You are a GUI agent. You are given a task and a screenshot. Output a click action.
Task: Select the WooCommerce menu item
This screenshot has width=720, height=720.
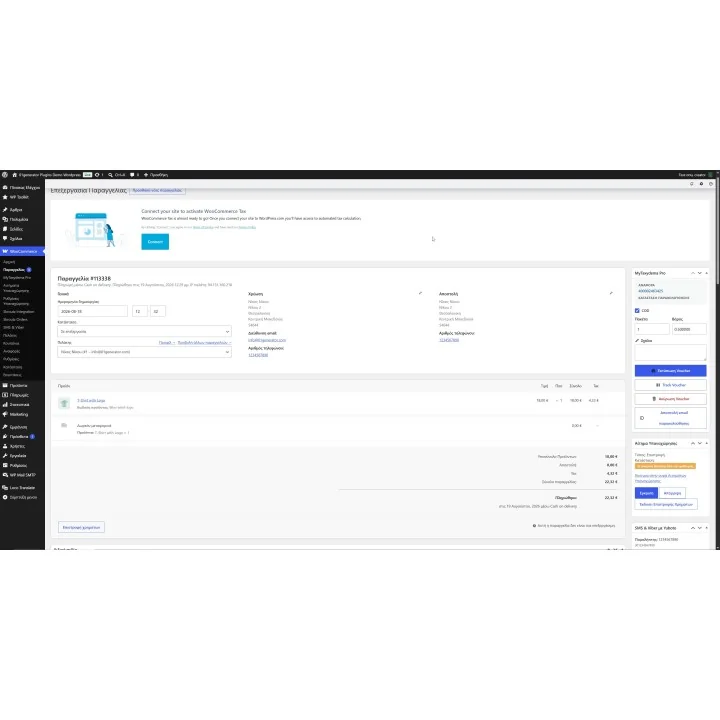pos(22,251)
